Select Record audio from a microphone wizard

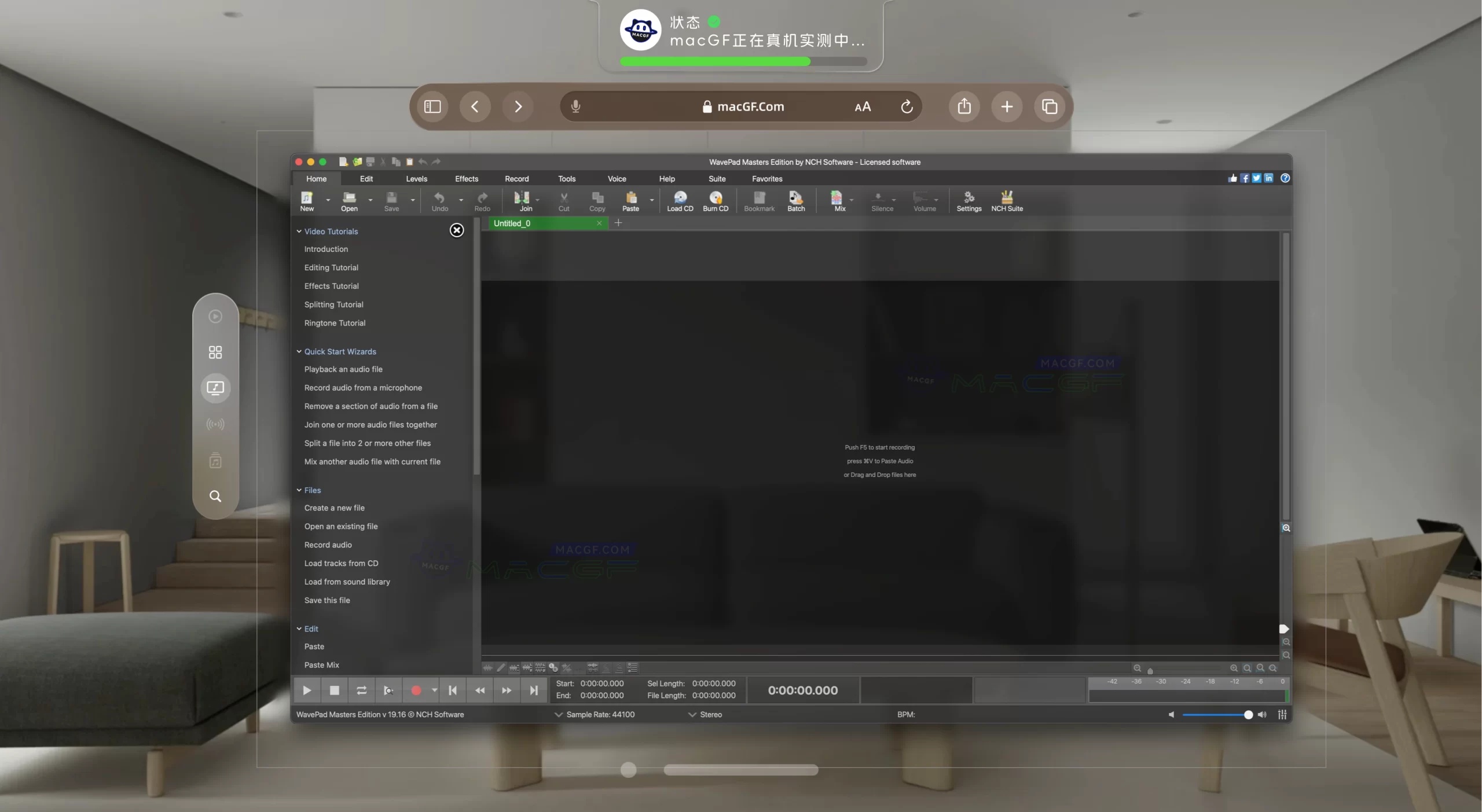click(x=362, y=388)
